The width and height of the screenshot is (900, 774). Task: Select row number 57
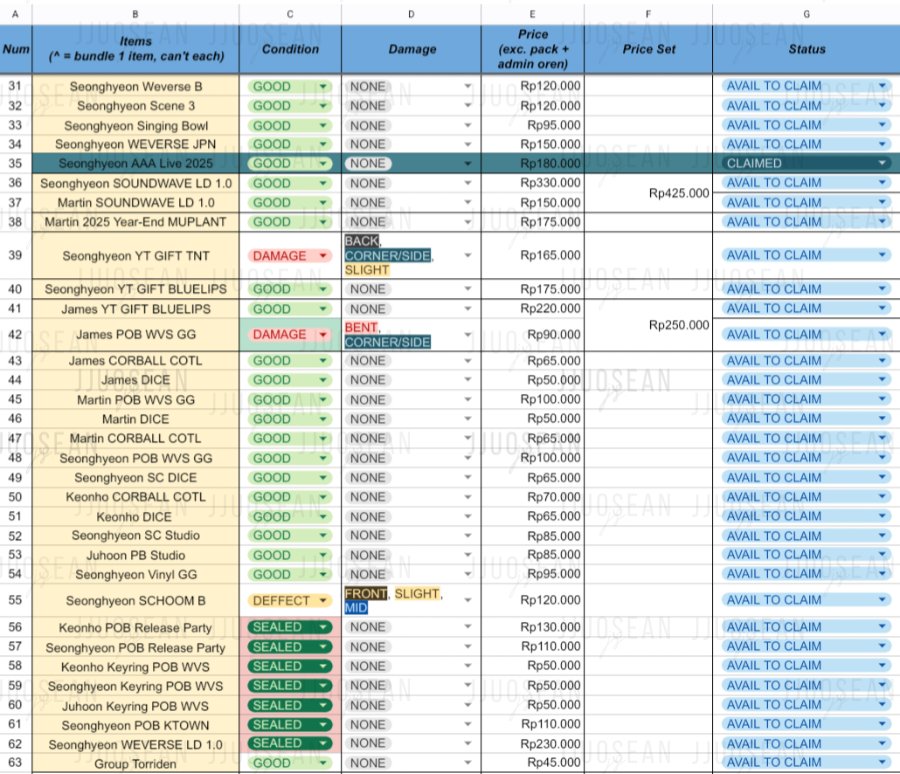tap(15, 647)
